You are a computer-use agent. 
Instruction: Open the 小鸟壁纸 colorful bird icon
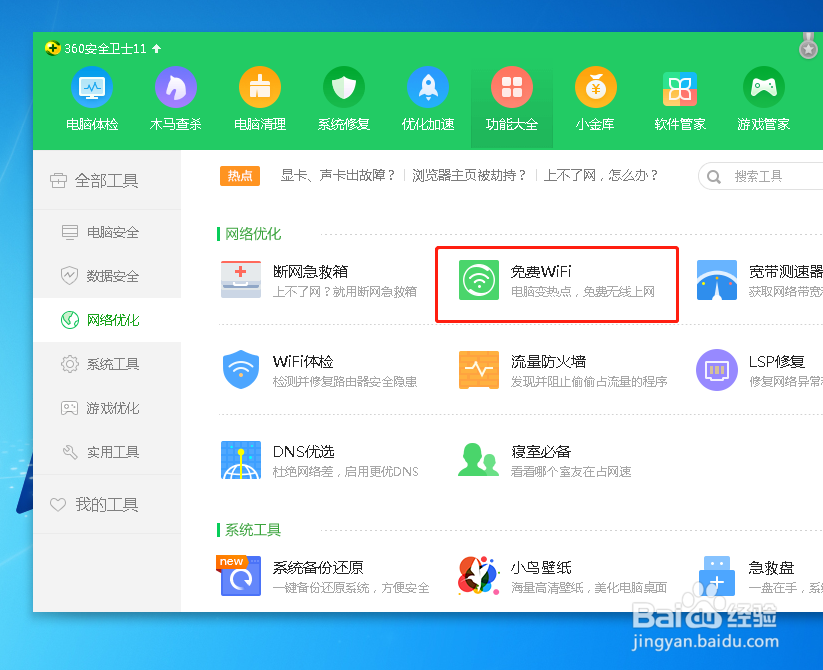pos(478,576)
